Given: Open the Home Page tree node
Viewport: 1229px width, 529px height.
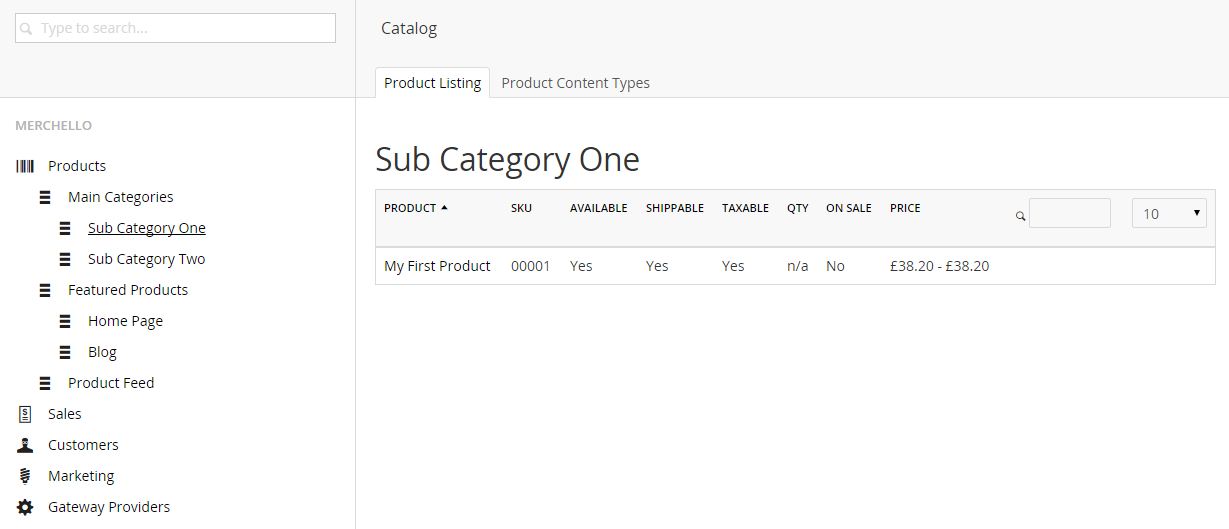Looking at the screenshot, I should [125, 321].
